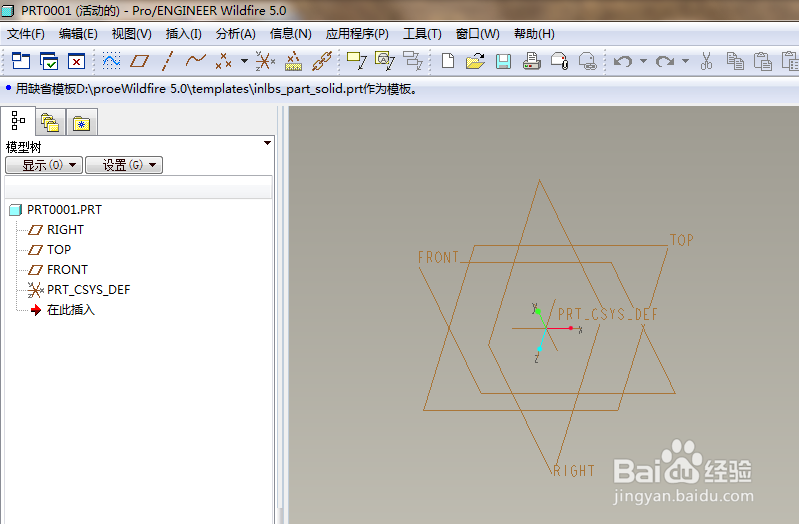This screenshot has width=799, height=524.
Task: Select the FRONT datum plane tree item
Action: (58, 270)
